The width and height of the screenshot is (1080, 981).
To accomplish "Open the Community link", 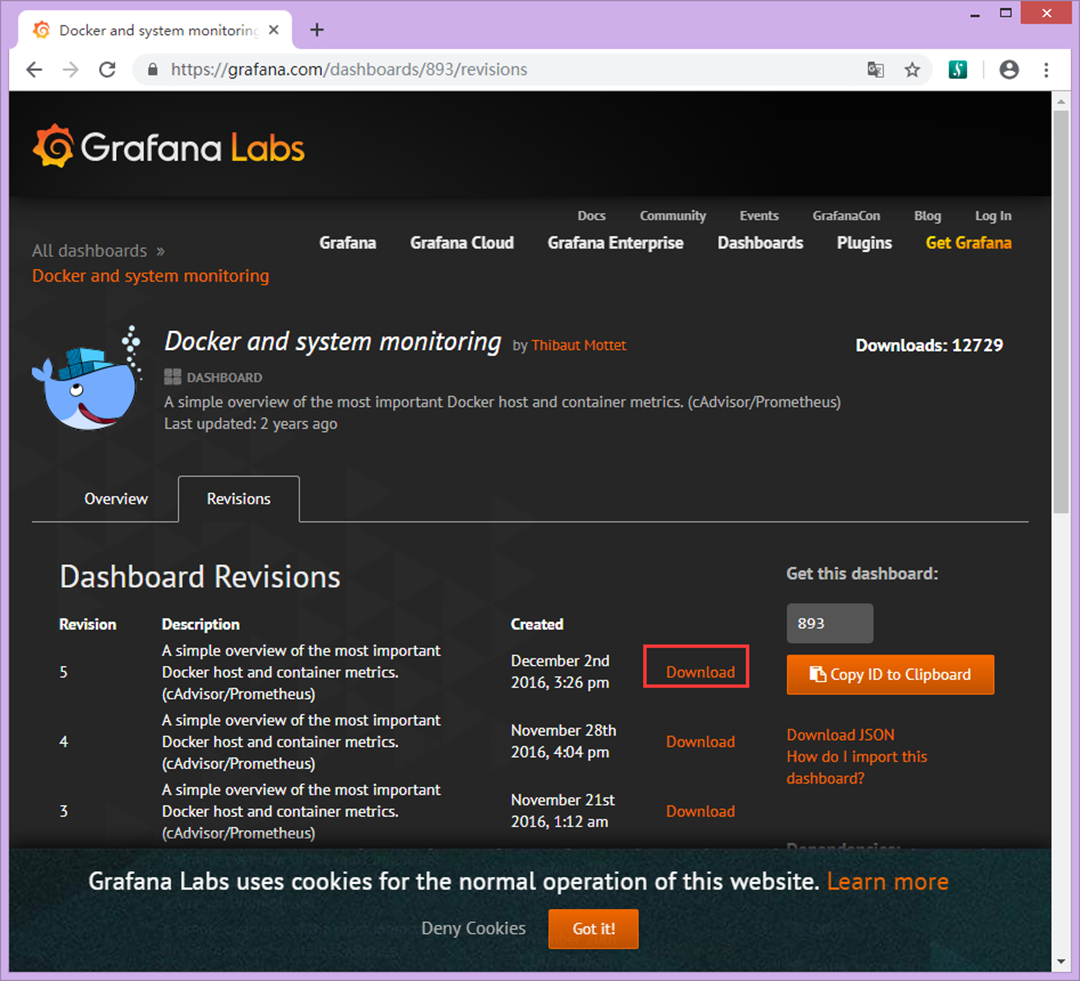I will click(x=672, y=216).
